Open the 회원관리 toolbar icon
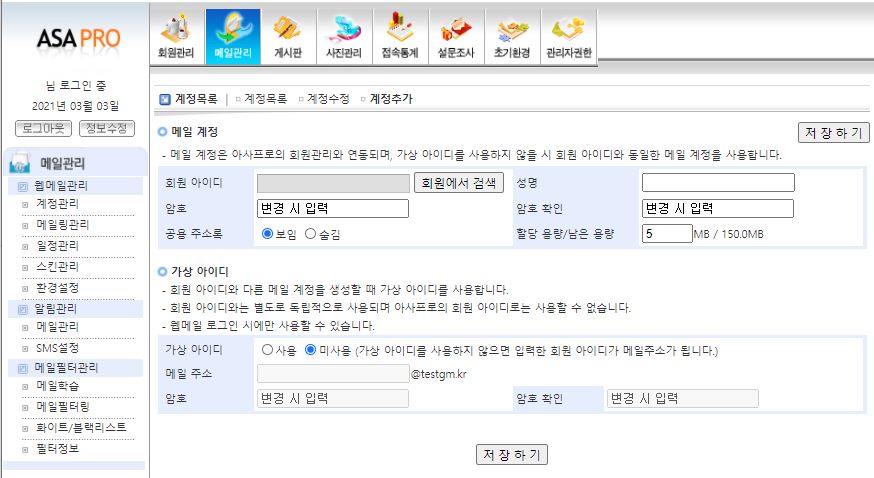Screen dimensions: 874x478 (x=176, y=37)
